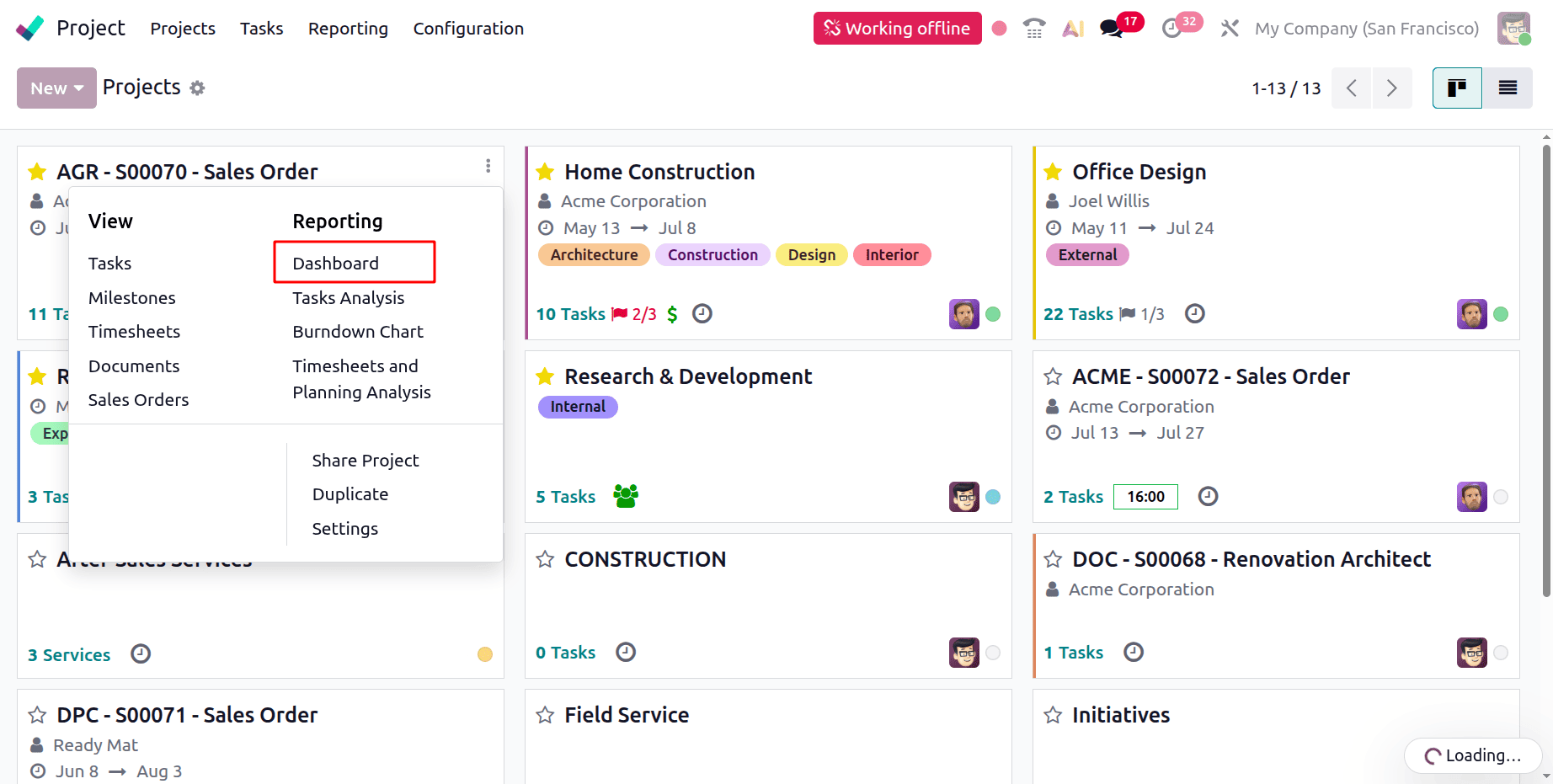Select Sales Orders in View column
The image size is (1553, 784).
pos(139,400)
